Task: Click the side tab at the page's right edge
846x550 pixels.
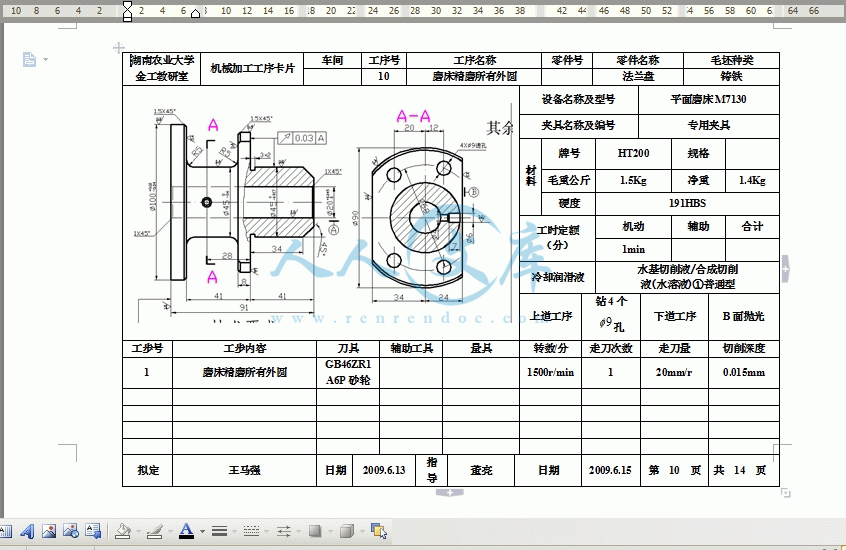Action: [x=786, y=268]
